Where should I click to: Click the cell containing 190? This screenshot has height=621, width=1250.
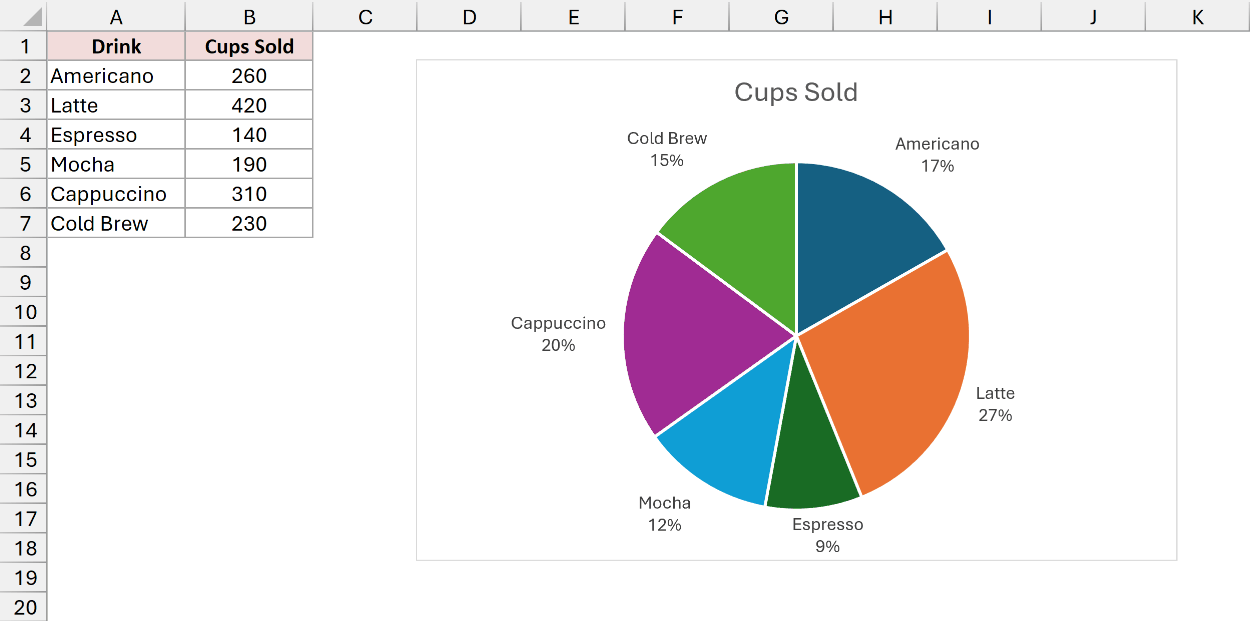coord(249,164)
